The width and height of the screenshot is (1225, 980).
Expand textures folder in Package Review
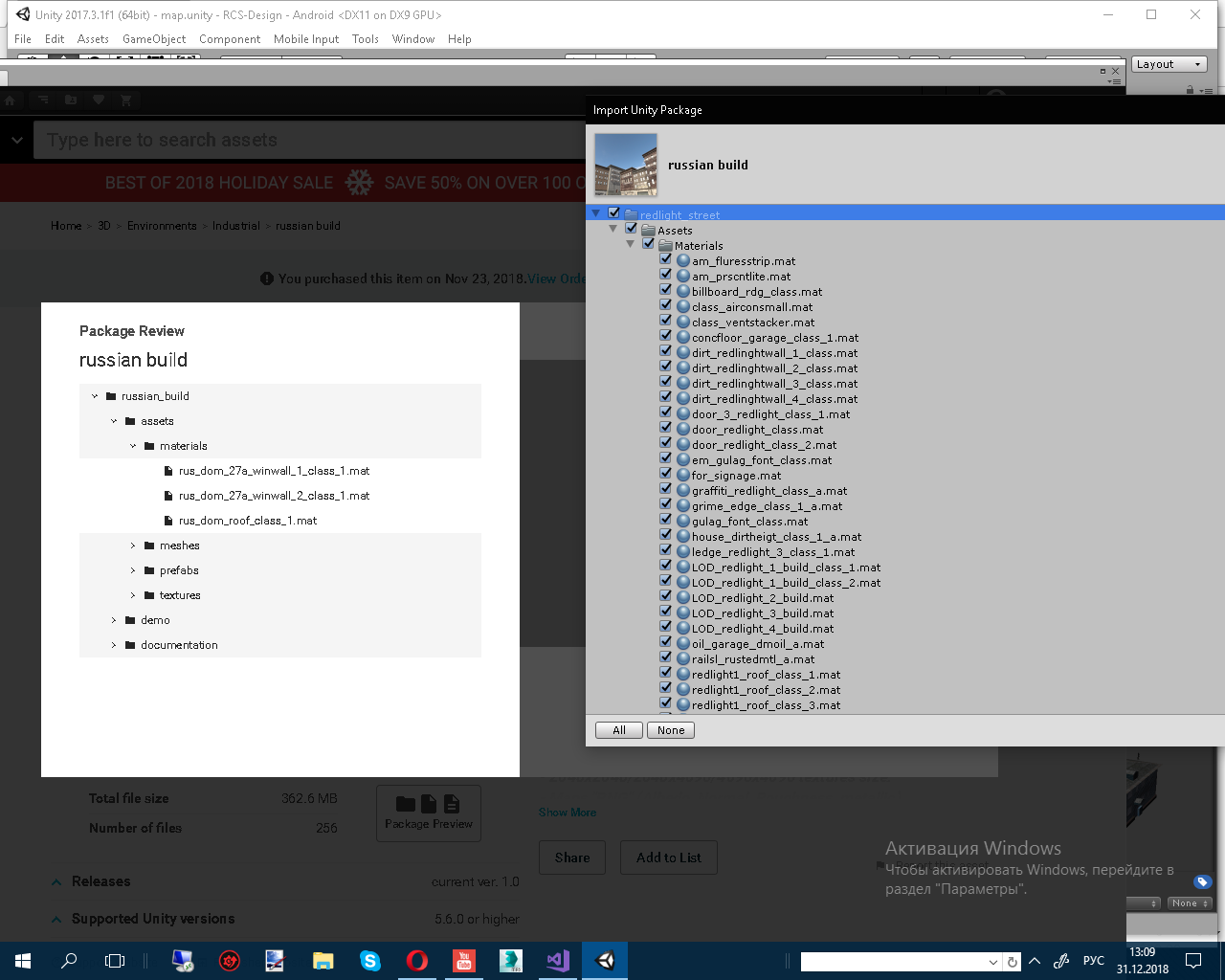tap(133, 595)
